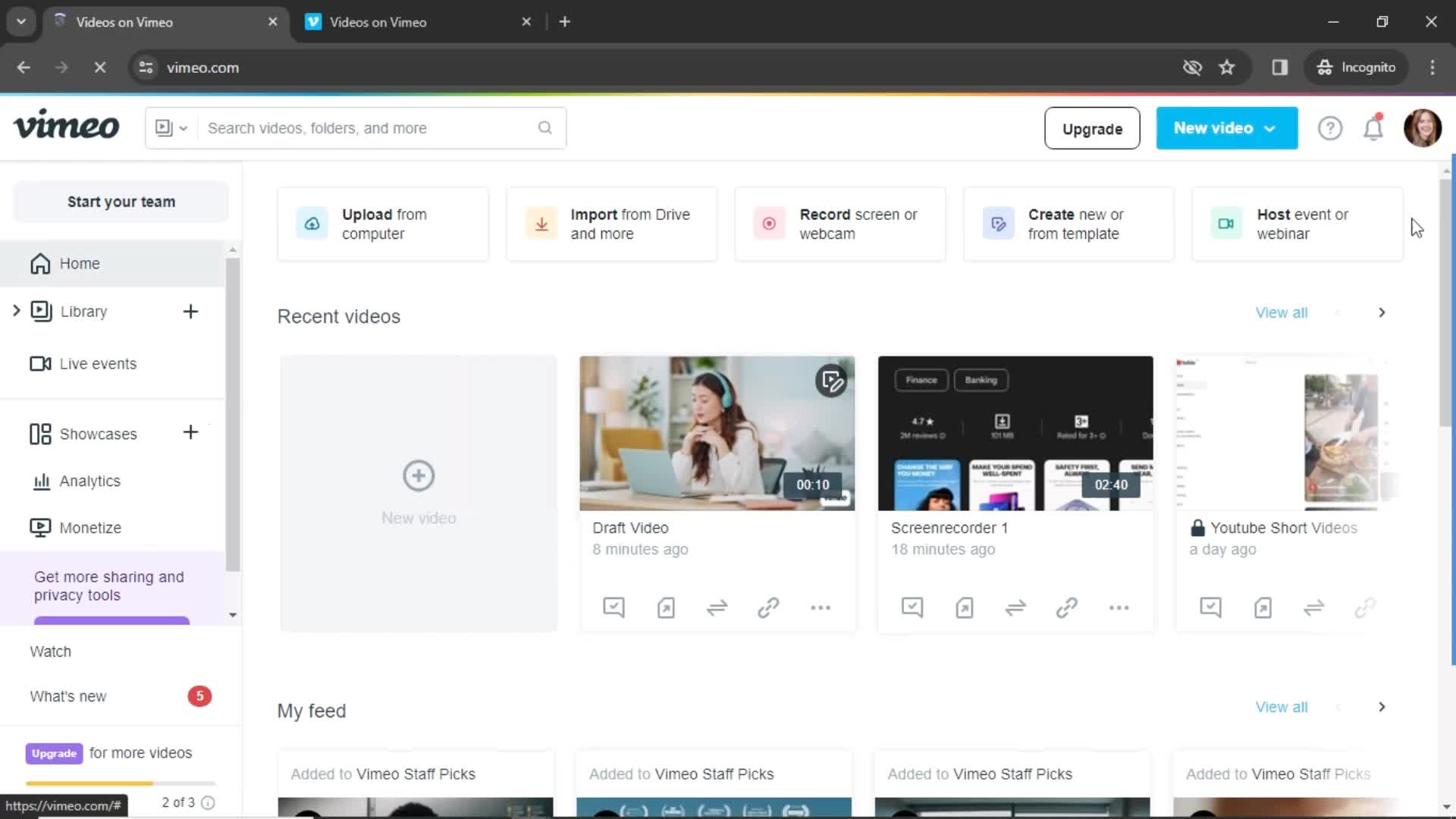Click the Upgrade button
This screenshot has height=819, width=1456.
[x=1092, y=128]
